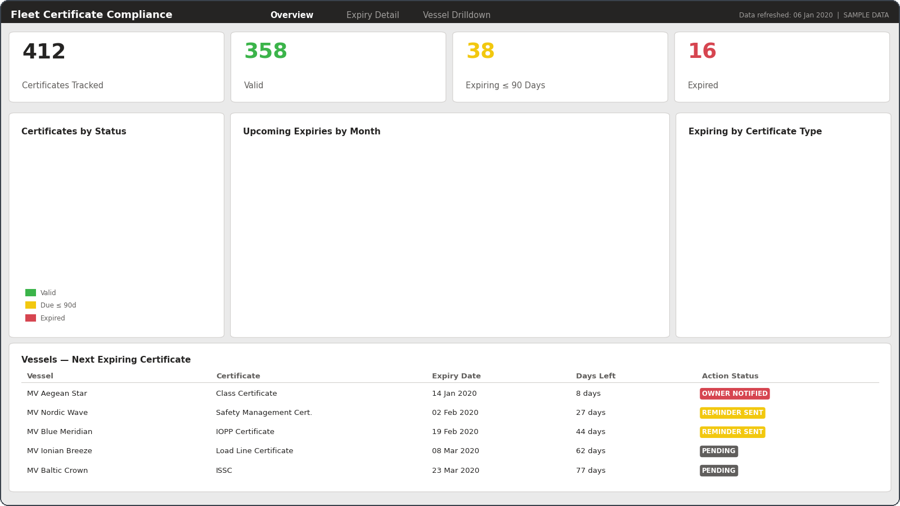Viewport: 900px width, 506px height.
Task: Click the 77 days value
Action: [x=591, y=470]
